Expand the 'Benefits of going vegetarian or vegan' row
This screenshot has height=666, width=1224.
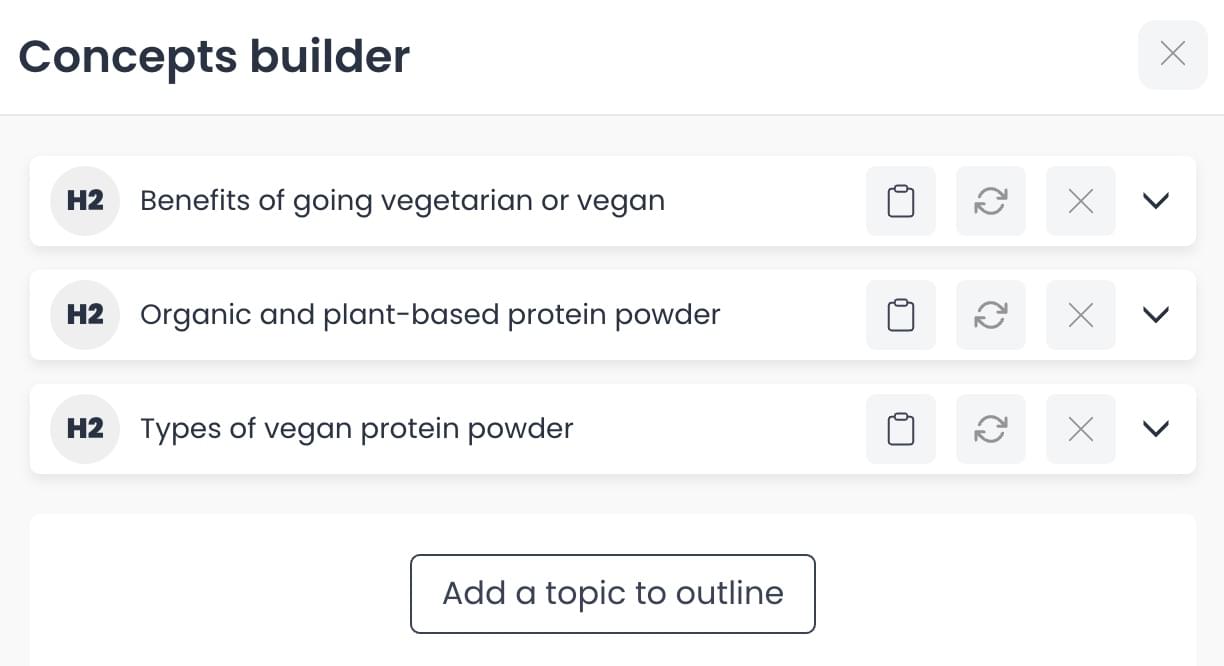click(1155, 201)
